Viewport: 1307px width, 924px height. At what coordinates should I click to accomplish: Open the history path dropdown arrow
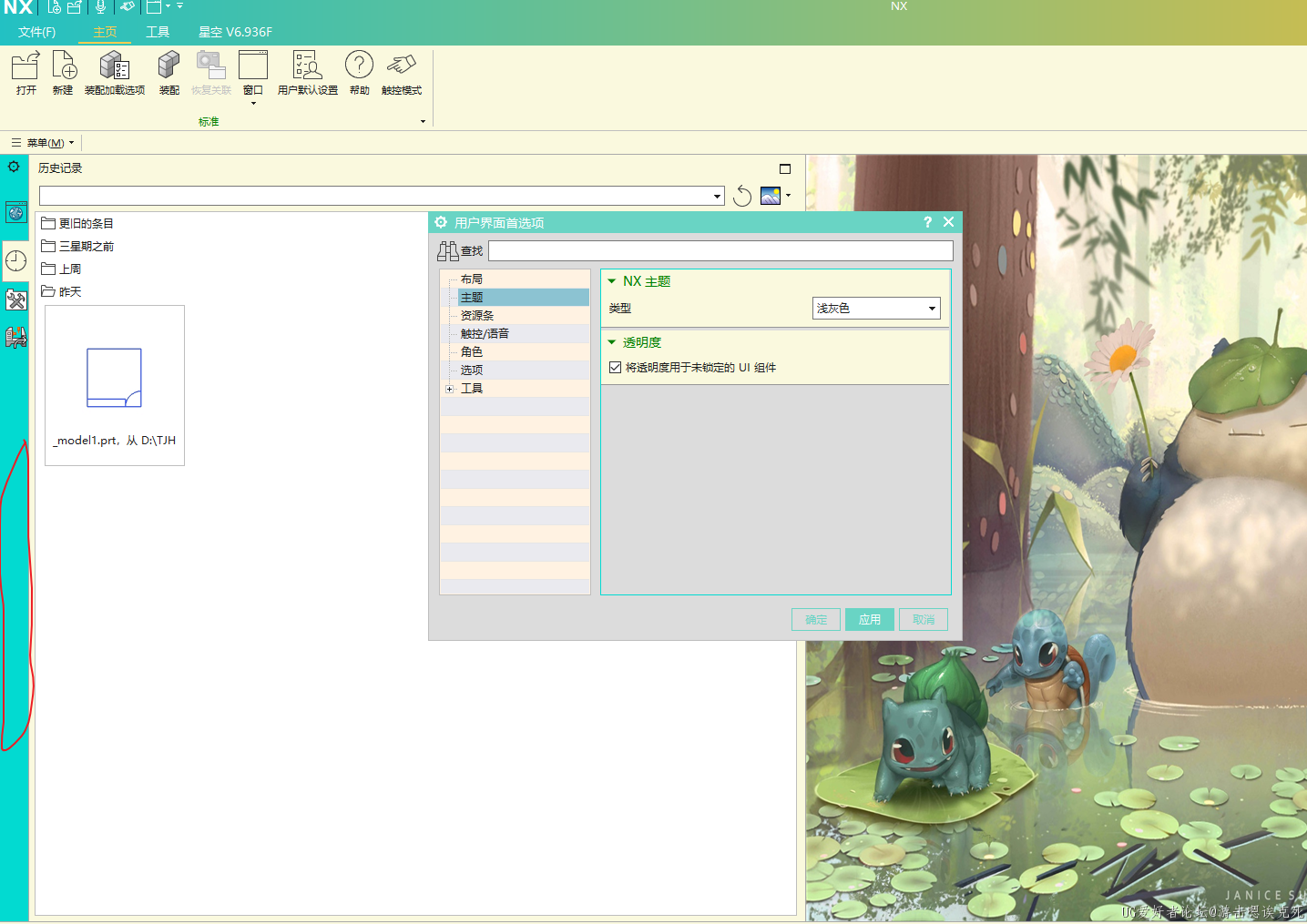point(718,196)
